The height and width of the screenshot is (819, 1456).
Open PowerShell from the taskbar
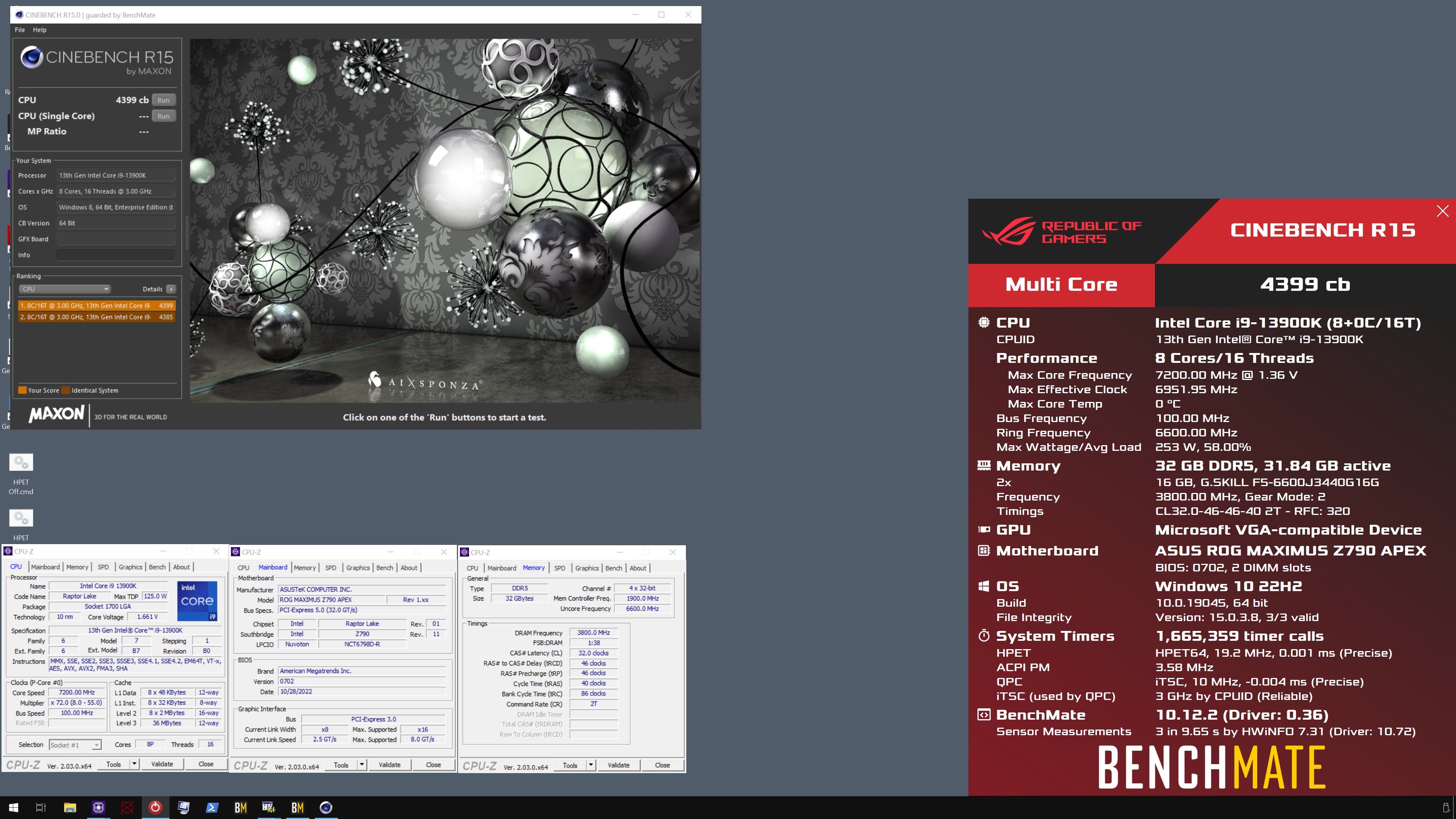coord(212,807)
